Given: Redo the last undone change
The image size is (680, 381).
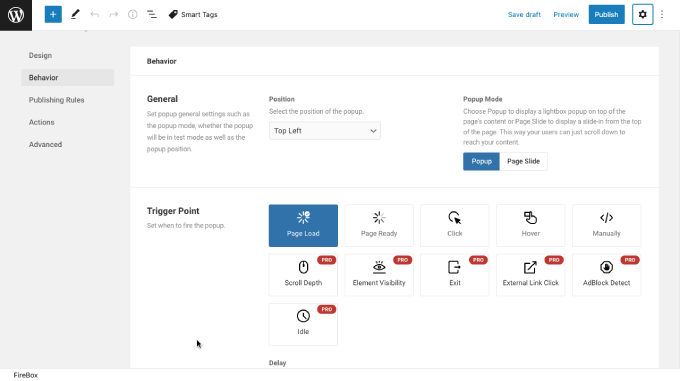Looking at the screenshot, I should click(114, 15).
